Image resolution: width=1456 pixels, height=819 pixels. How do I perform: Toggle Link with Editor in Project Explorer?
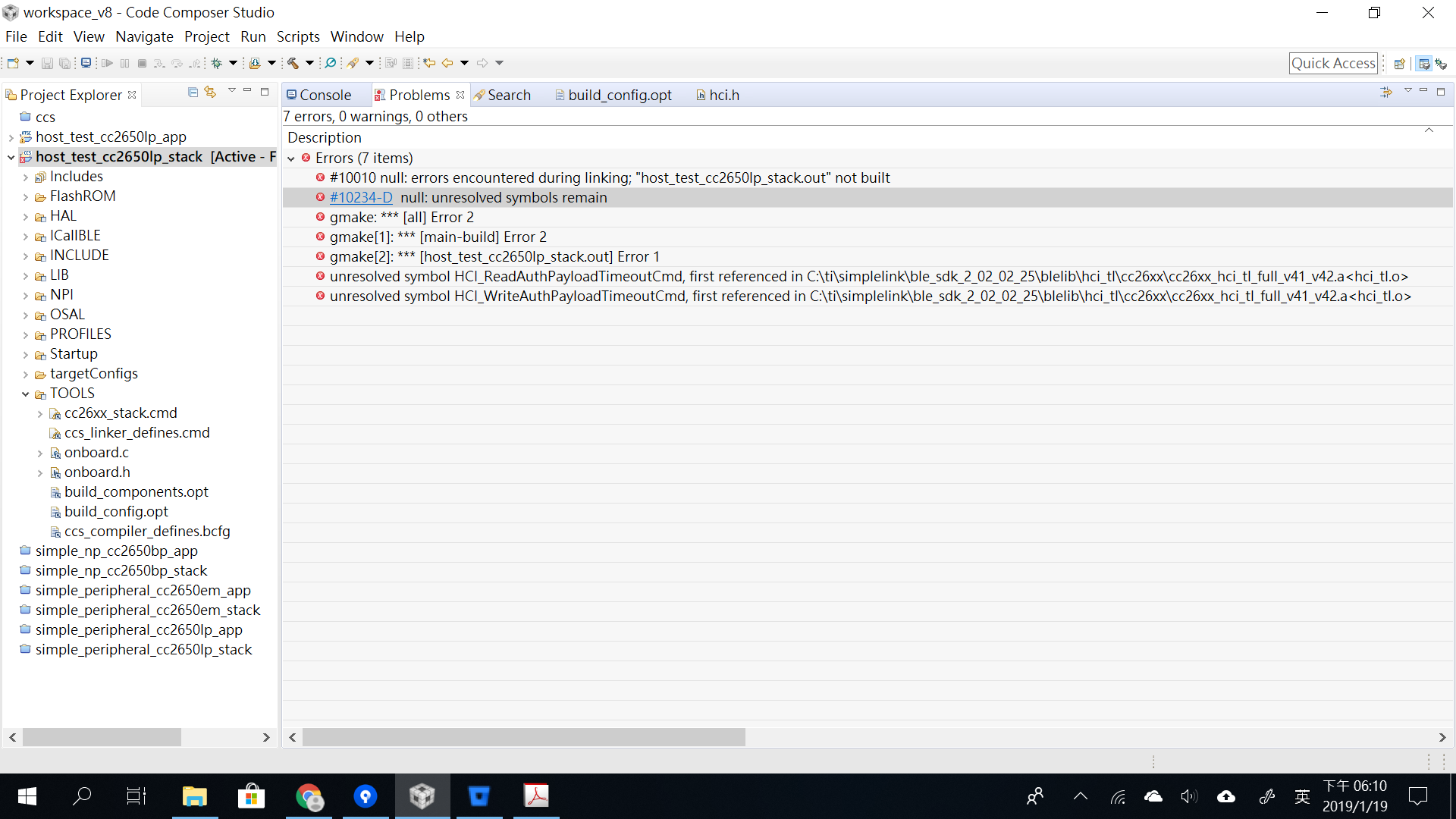point(210,92)
